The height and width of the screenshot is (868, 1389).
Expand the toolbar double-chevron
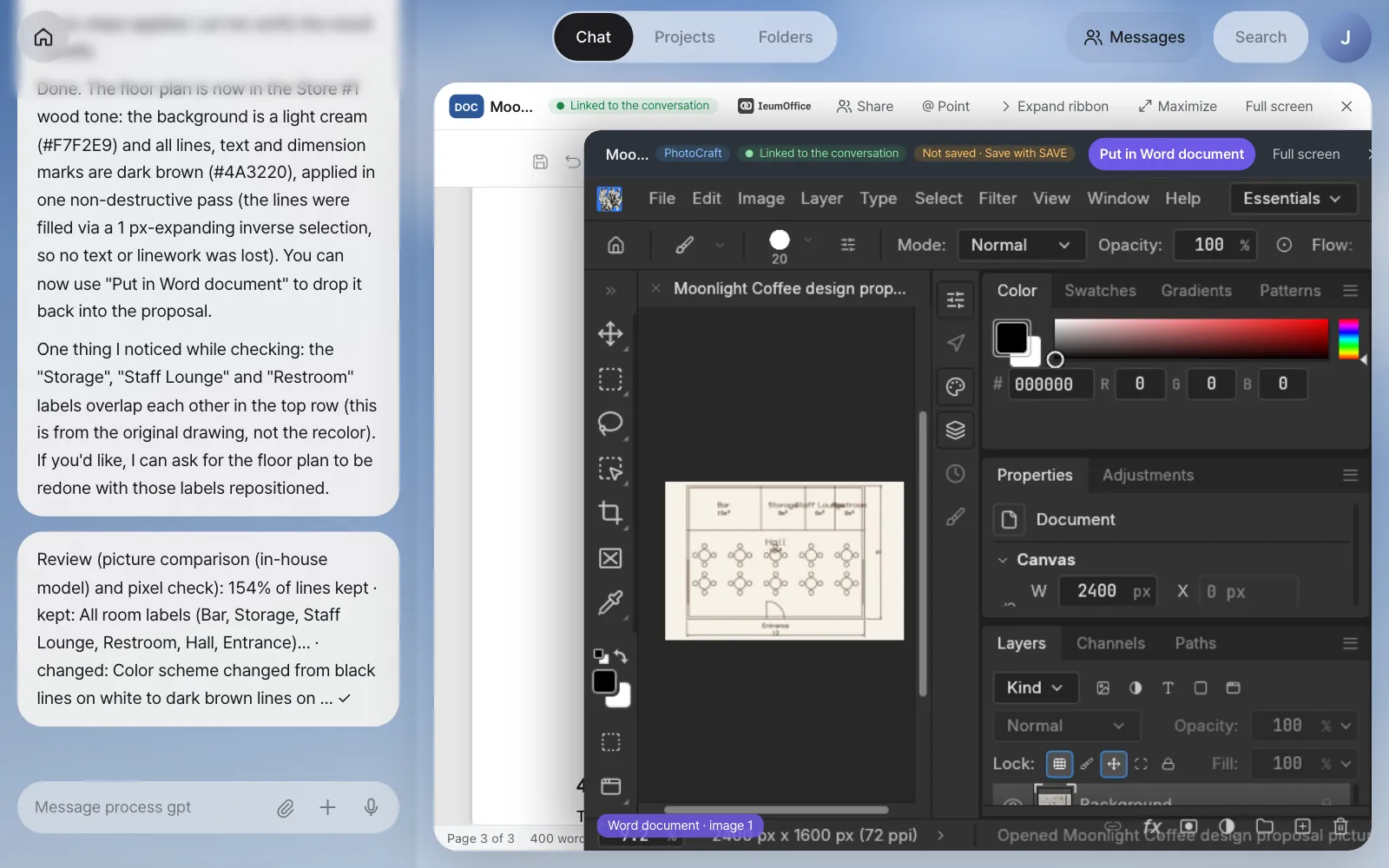(x=610, y=291)
